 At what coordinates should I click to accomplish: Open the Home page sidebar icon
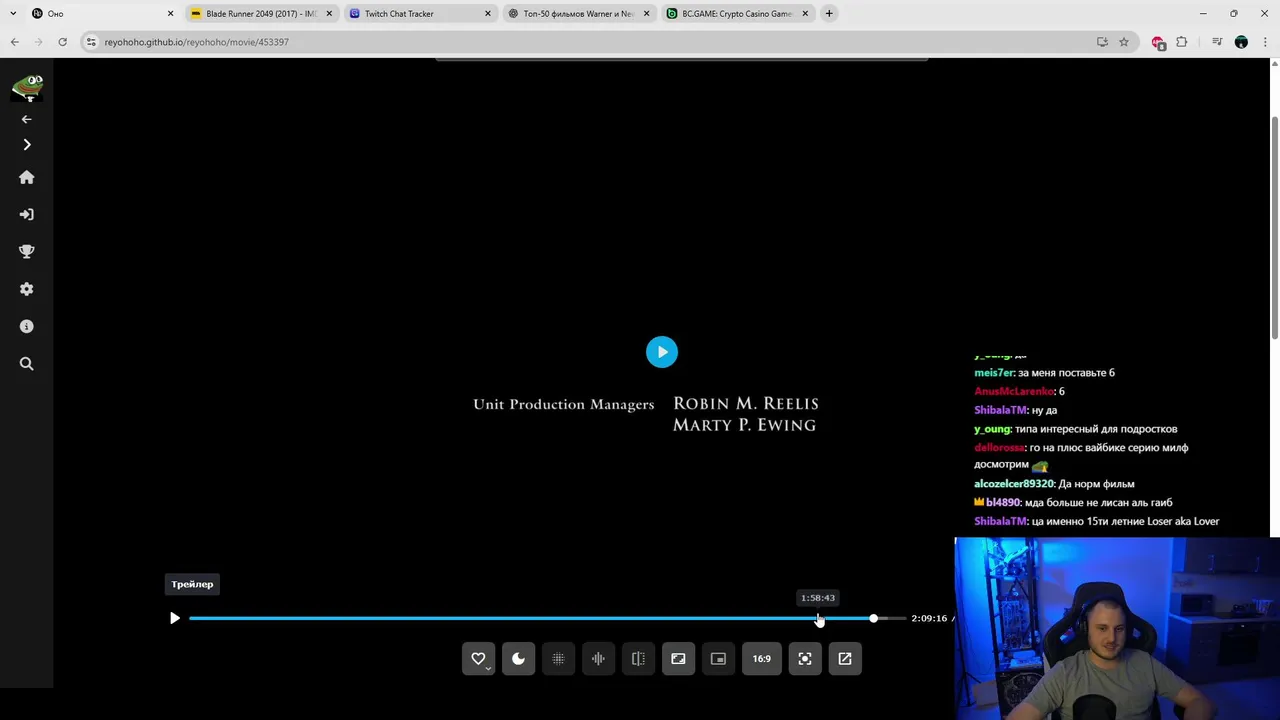[27, 177]
